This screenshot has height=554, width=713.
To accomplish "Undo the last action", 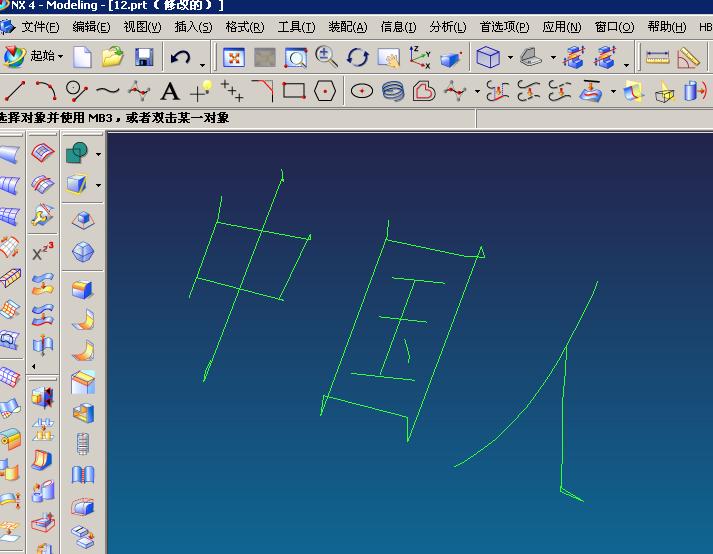I will pos(181,57).
